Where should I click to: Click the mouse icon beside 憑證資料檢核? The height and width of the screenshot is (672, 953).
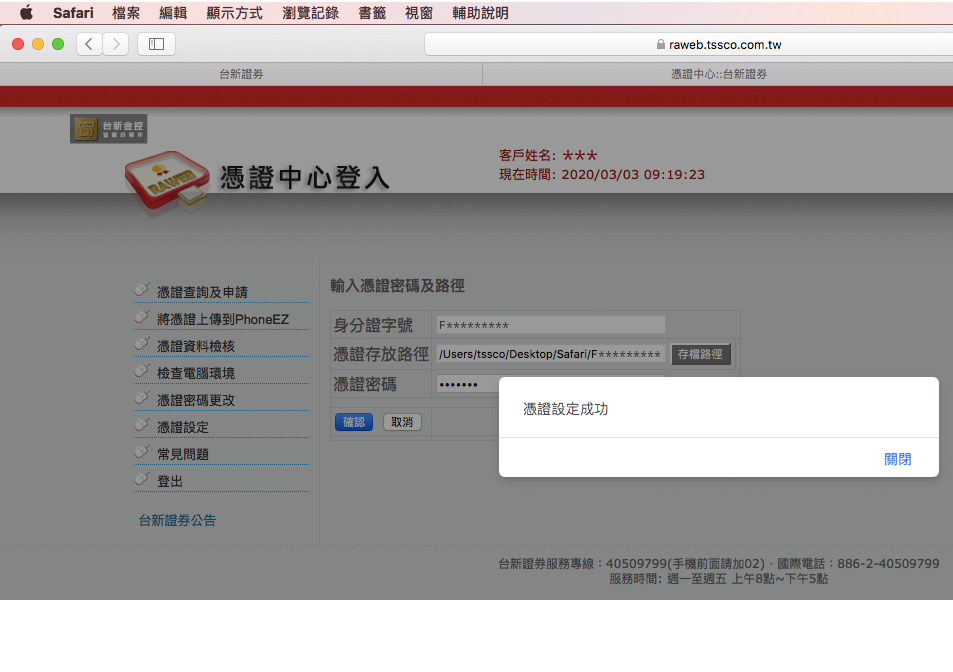(x=142, y=343)
